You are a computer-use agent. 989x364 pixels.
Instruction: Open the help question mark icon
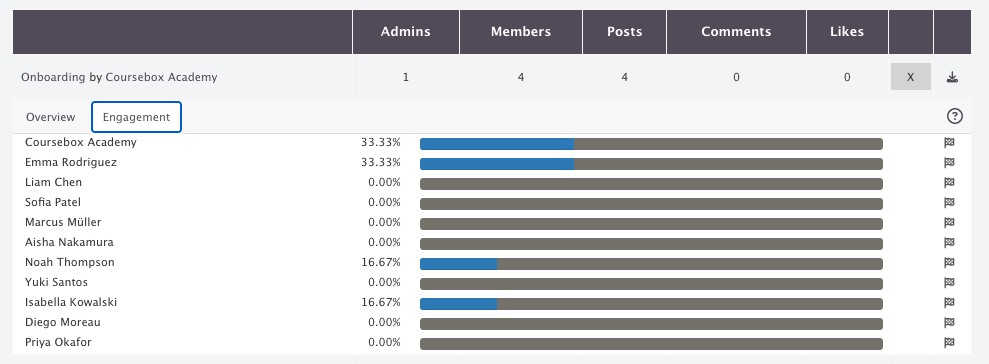[x=955, y=116]
